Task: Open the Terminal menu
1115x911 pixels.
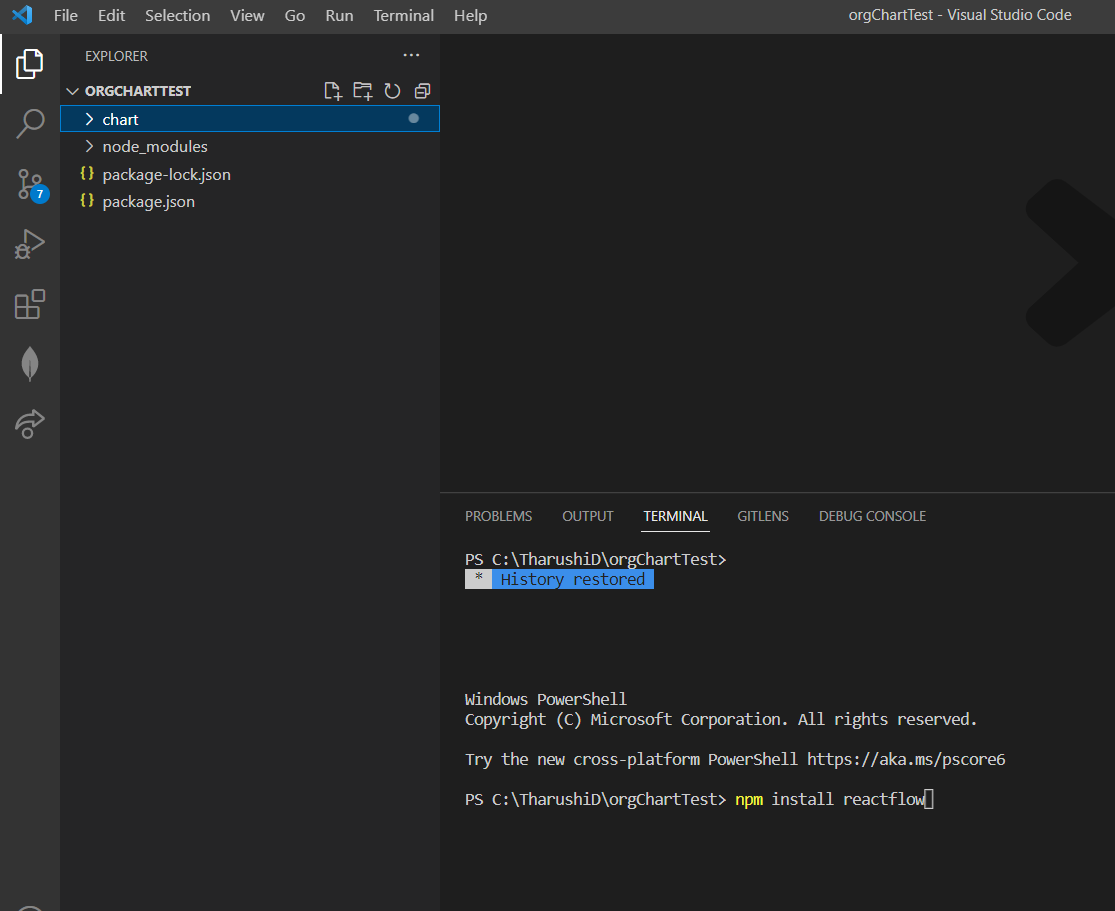Action: (x=403, y=16)
